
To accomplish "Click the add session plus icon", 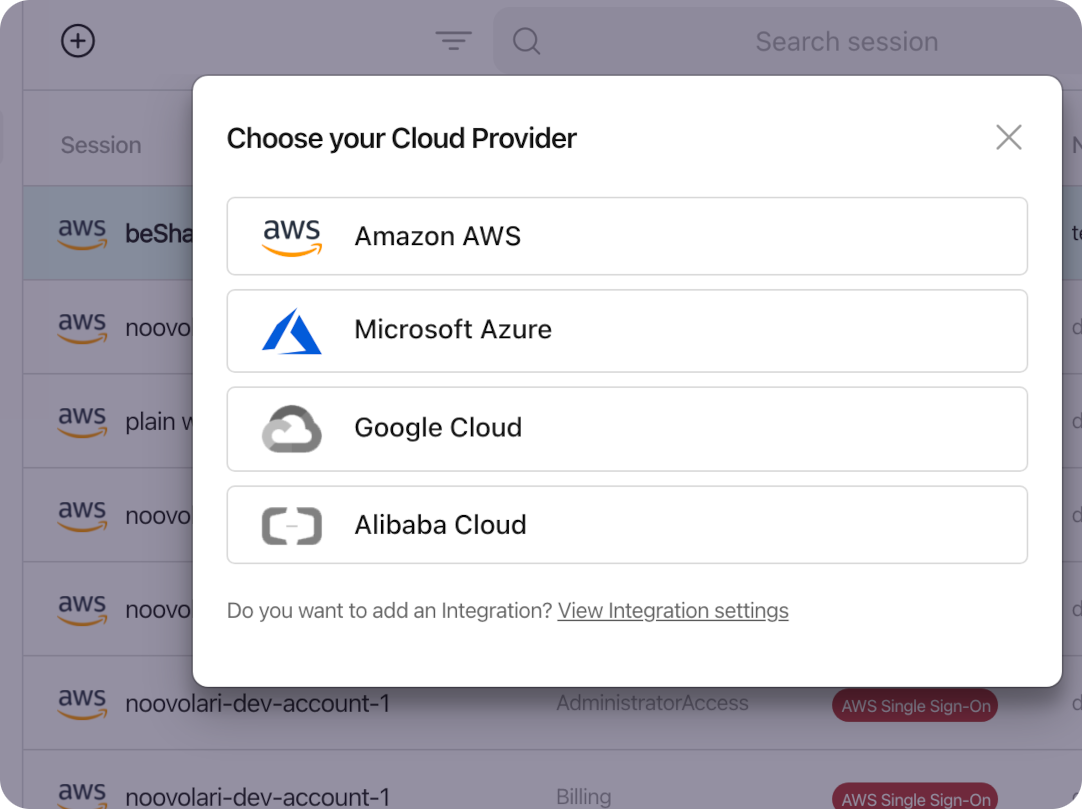I will (x=78, y=41).
